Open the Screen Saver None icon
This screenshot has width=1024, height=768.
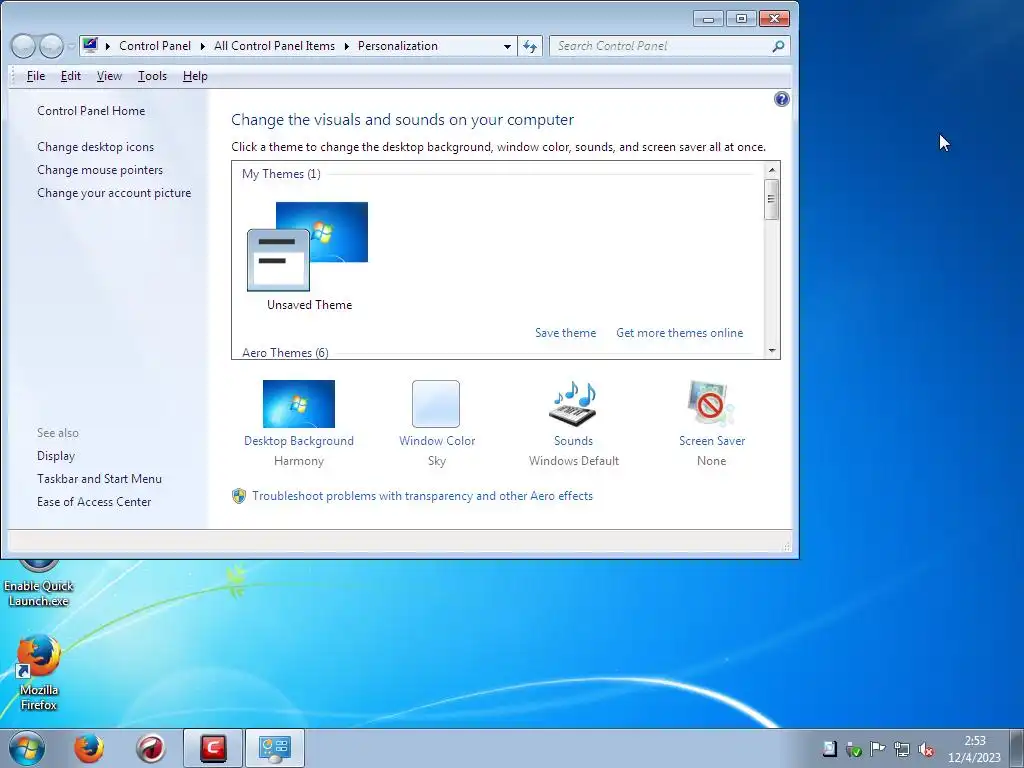click(711, 404)
